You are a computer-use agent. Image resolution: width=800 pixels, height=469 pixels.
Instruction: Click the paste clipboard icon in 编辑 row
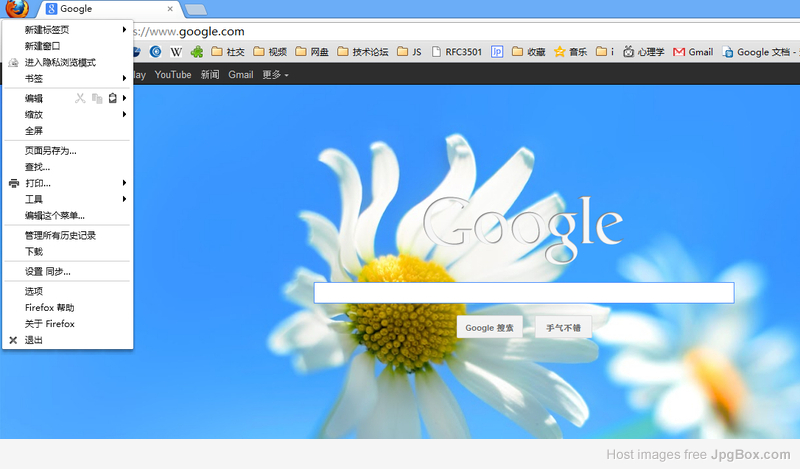click(112, 98)
